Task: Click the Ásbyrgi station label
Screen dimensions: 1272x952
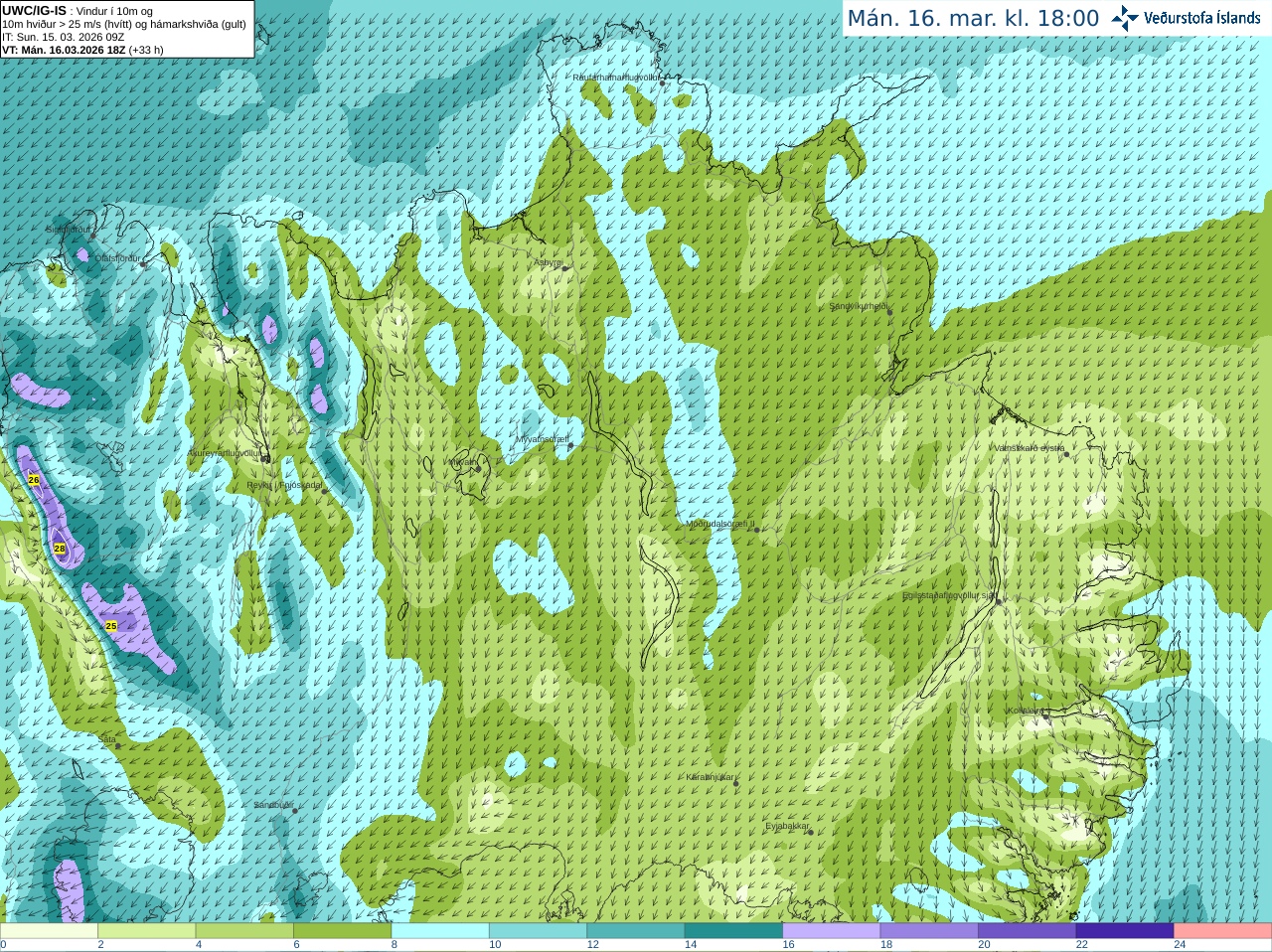Action: coord(548,262)
